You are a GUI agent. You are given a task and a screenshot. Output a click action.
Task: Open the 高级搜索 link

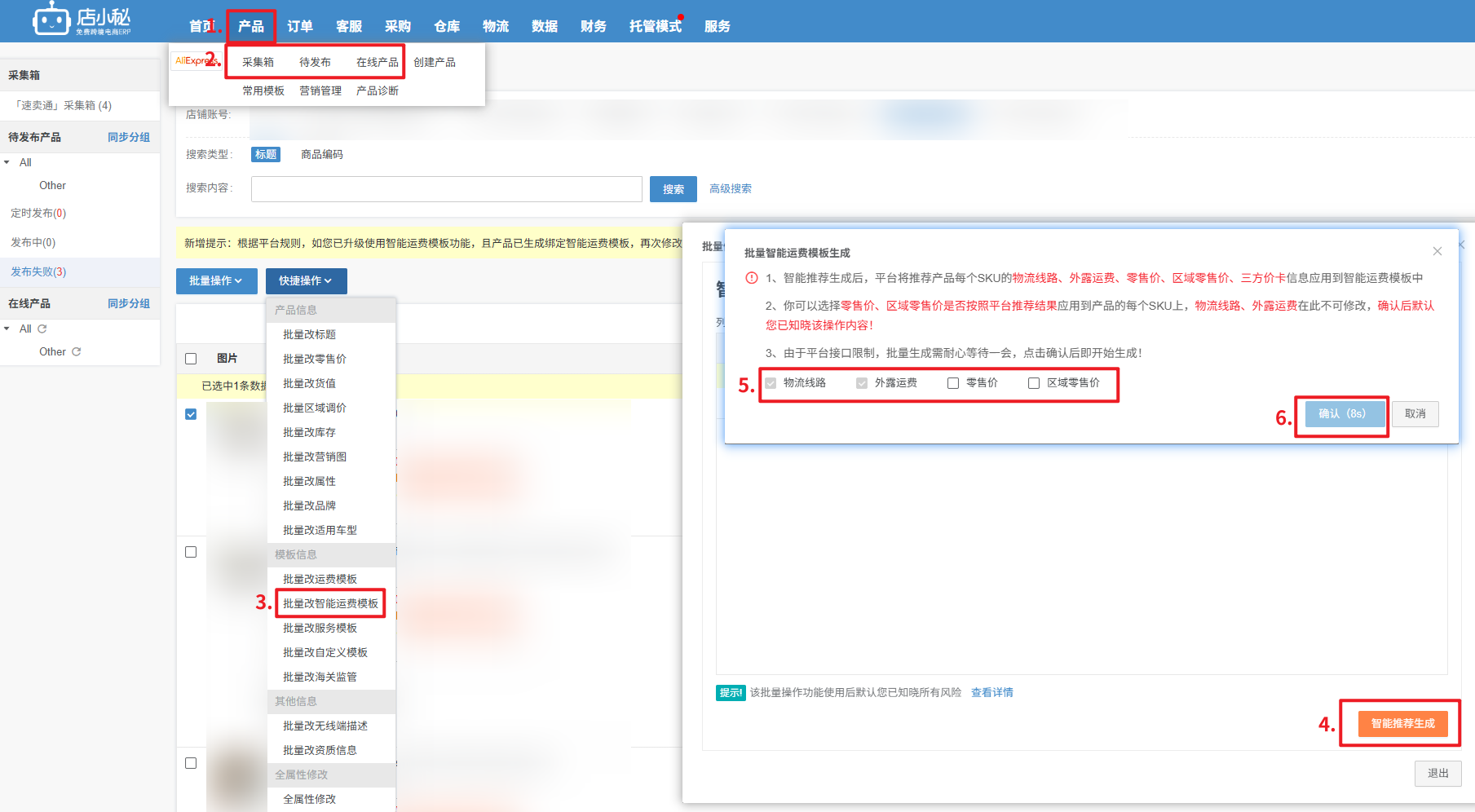click(x=730, y=189)
